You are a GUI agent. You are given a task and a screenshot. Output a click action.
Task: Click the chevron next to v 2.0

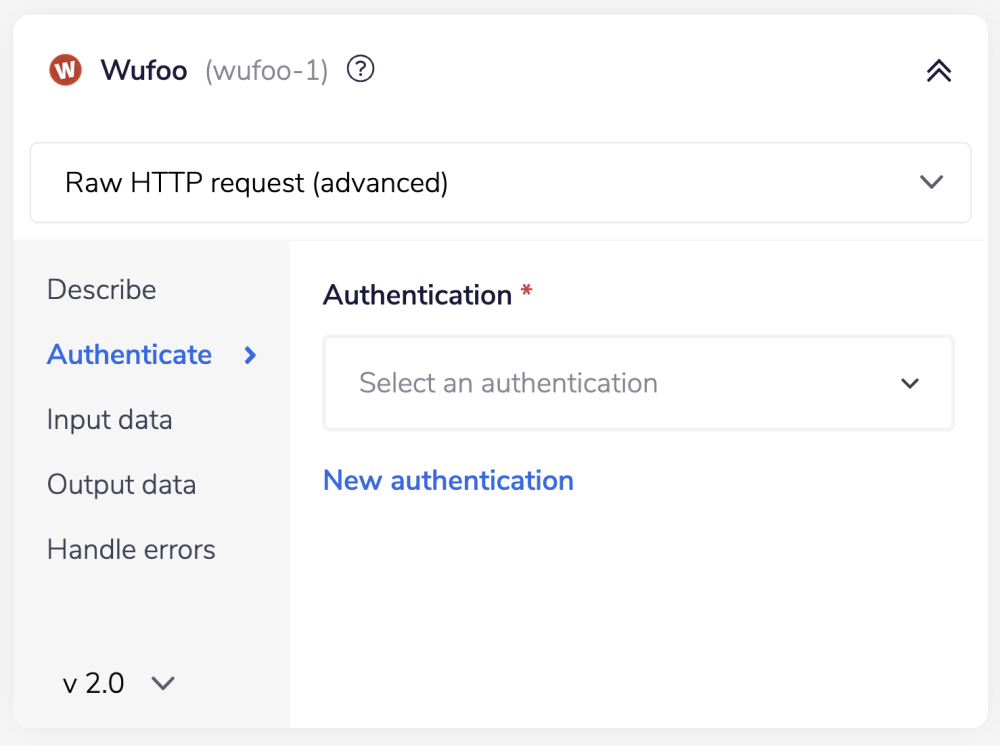pos(163,683)
